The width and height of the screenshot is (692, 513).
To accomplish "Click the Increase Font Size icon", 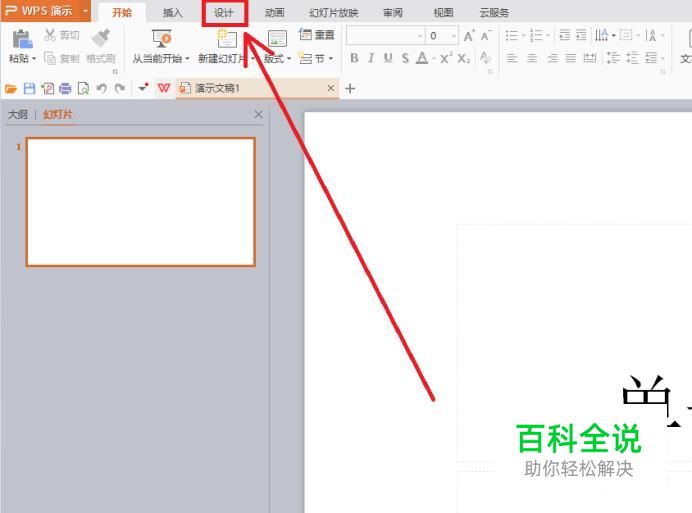I will click(469, 35).
